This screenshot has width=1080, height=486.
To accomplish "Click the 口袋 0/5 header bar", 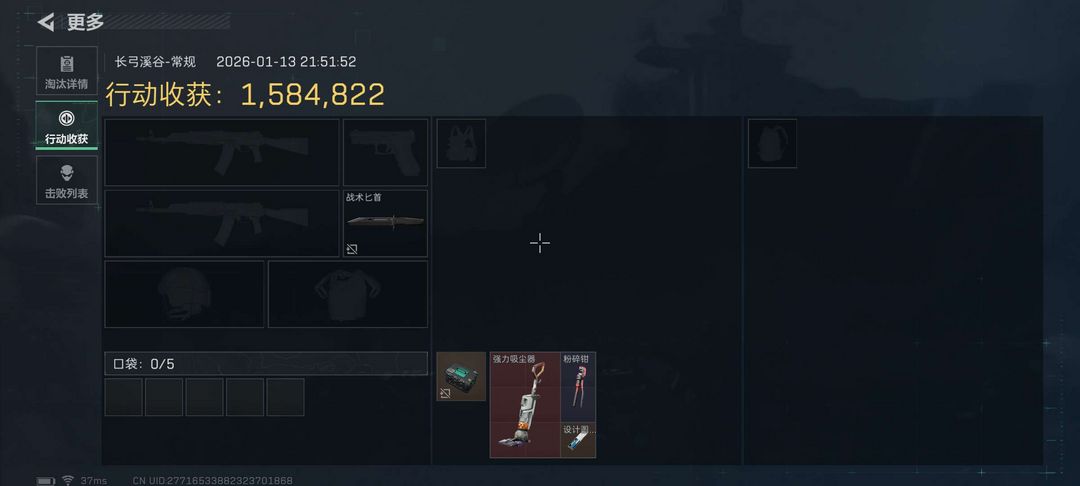I will (266, 363).
